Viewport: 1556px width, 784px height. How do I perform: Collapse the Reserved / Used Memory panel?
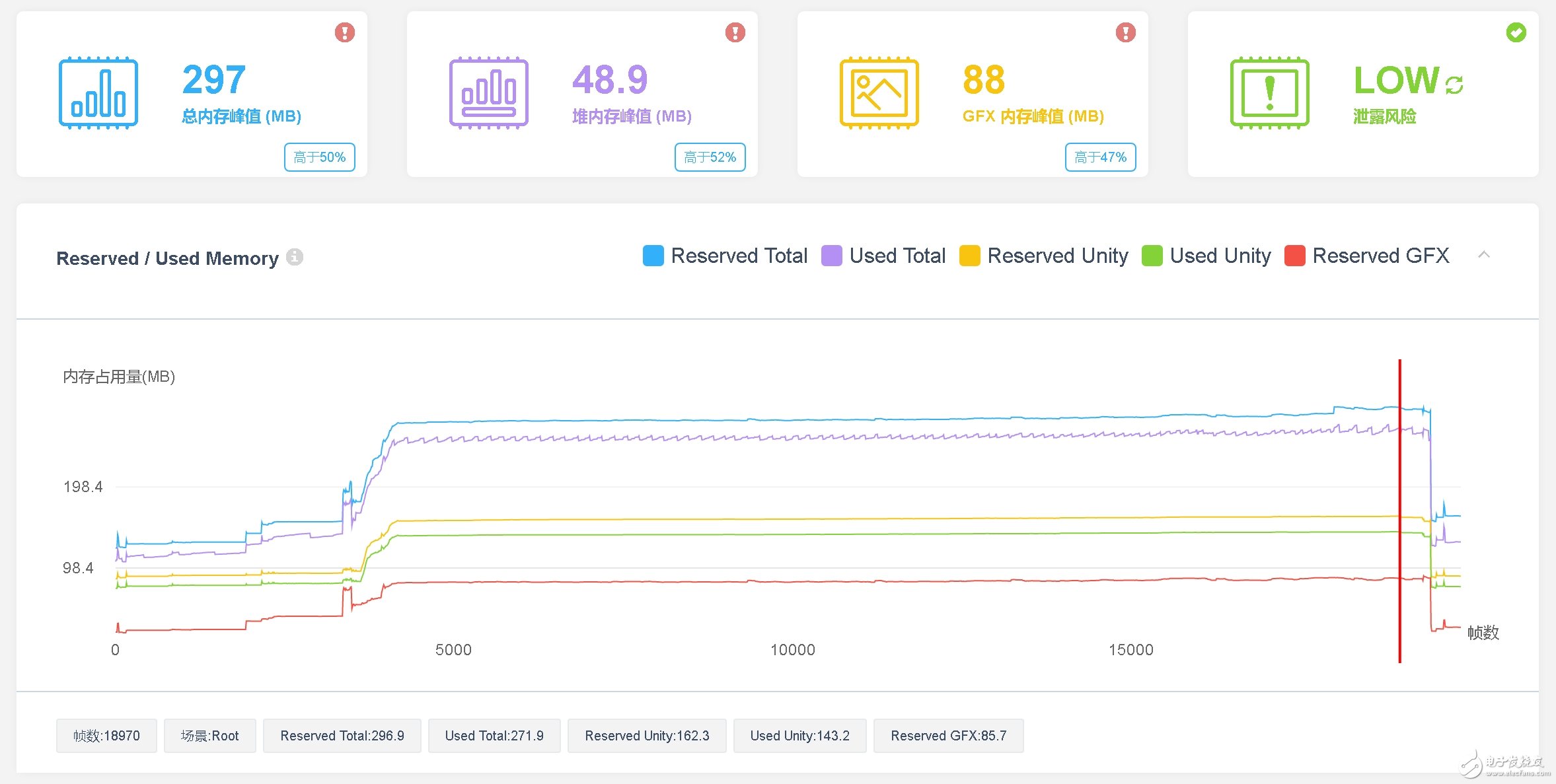tap(1483, 255)
